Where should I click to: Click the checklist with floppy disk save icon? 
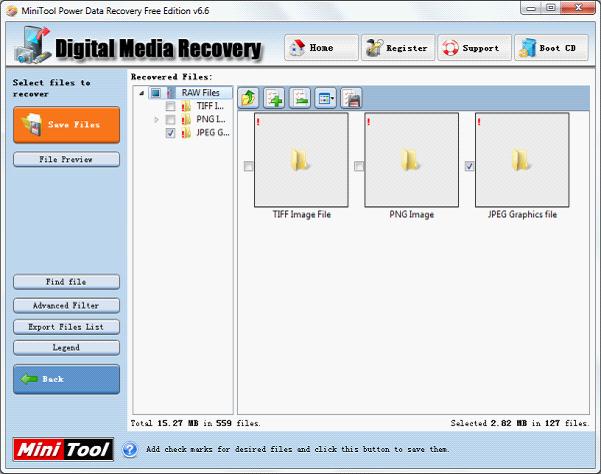click(x=351, y=98)
